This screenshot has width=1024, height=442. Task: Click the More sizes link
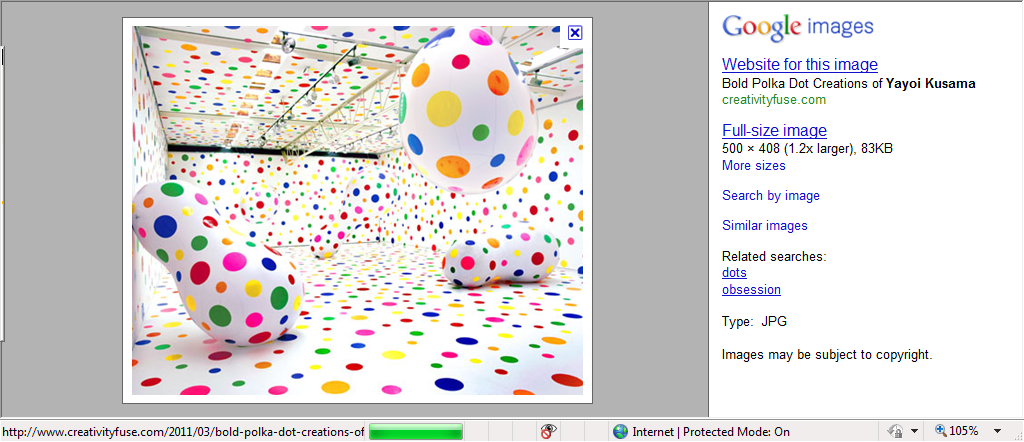pos(754,166)
